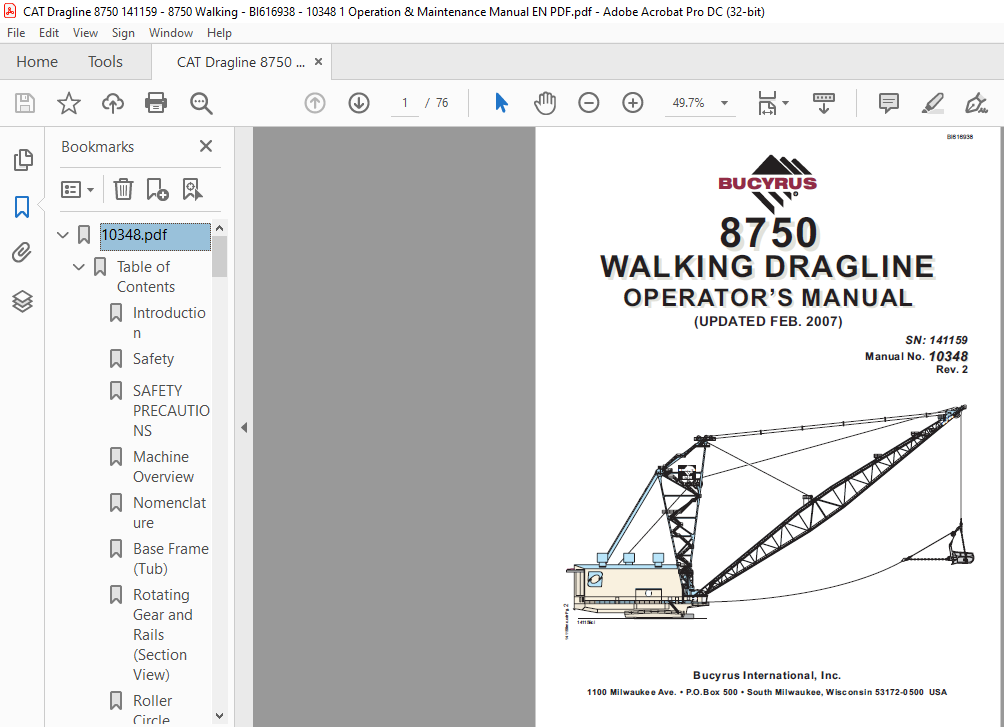
Task: Jump to the Introduction bookmark
Action: 169,323
